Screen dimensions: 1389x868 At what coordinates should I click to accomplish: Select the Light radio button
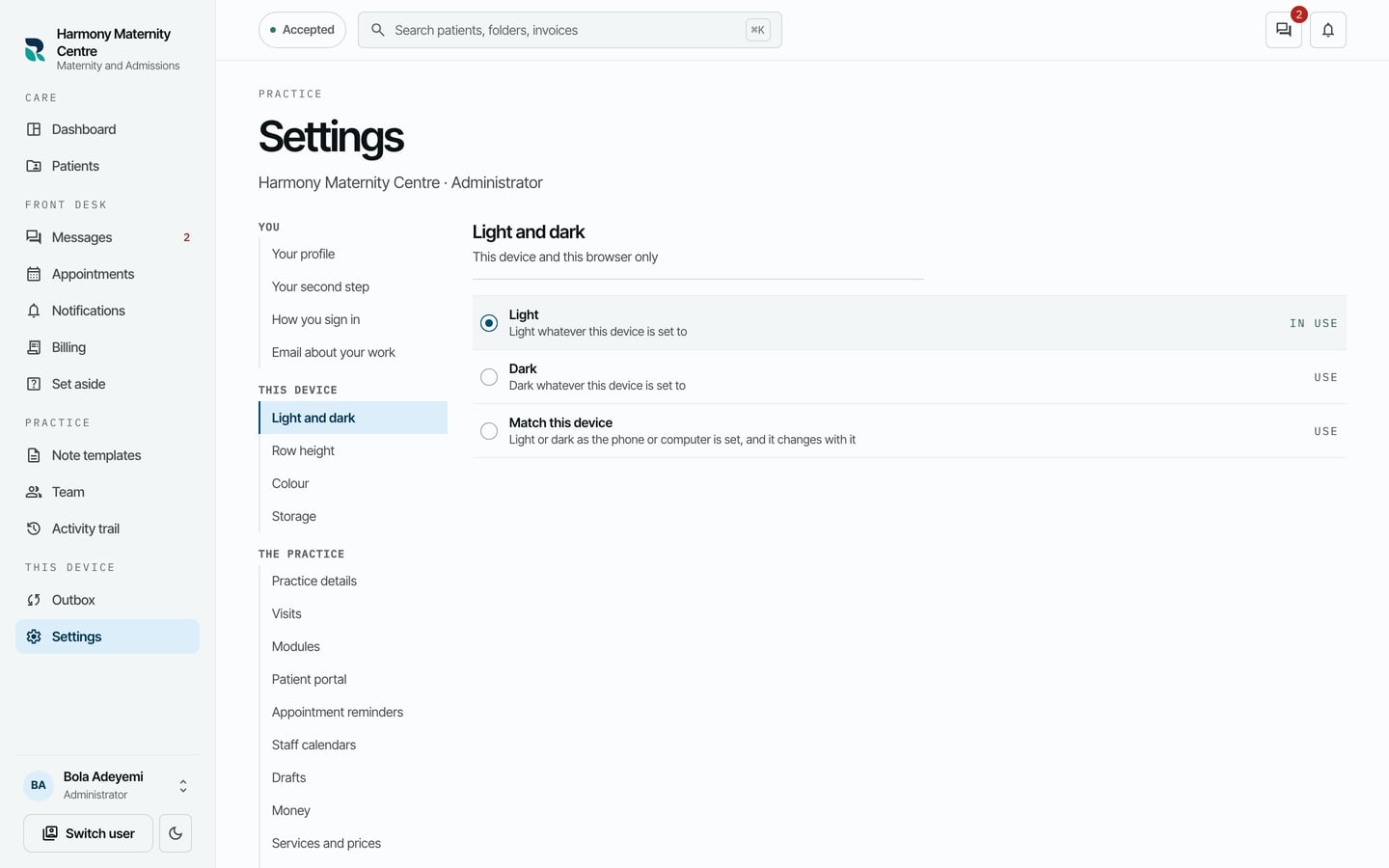[x=489, y=323]
